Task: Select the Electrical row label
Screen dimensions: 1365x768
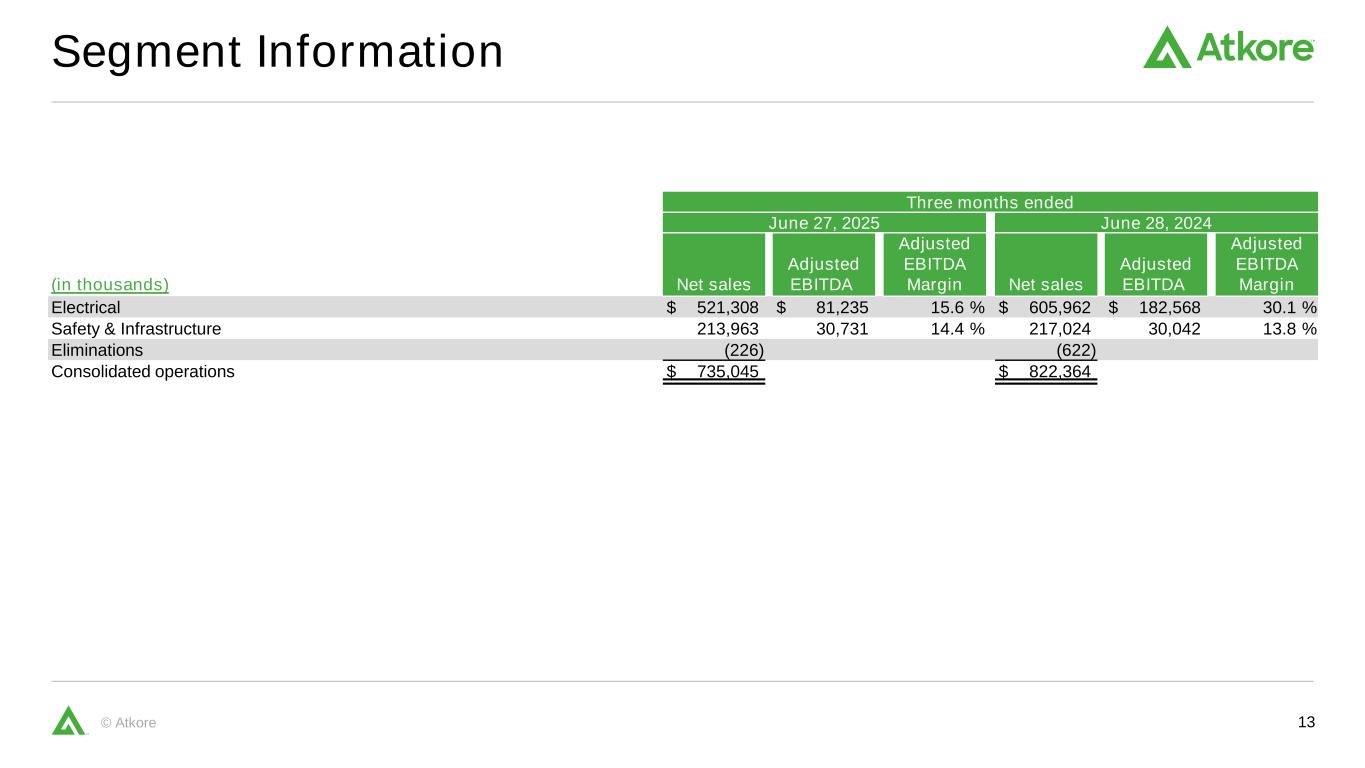Action: click(x=86, y=308)
